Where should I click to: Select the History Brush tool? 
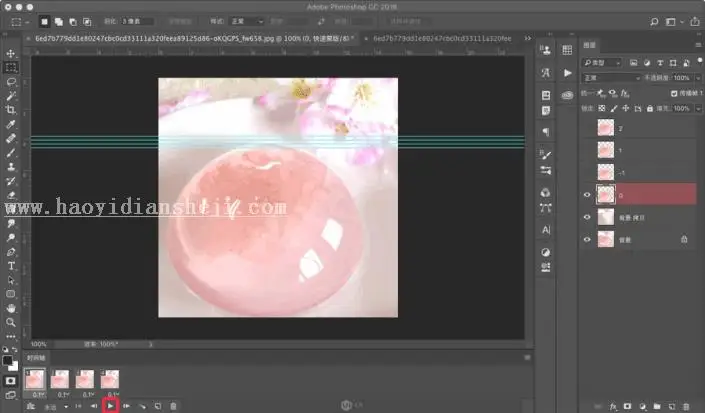tap(11, 181)
